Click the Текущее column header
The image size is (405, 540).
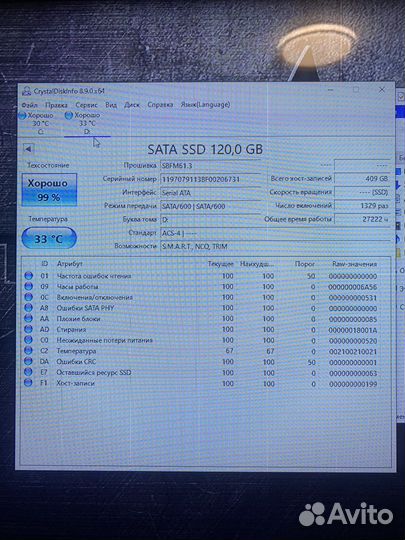click(x=220, y=264)
